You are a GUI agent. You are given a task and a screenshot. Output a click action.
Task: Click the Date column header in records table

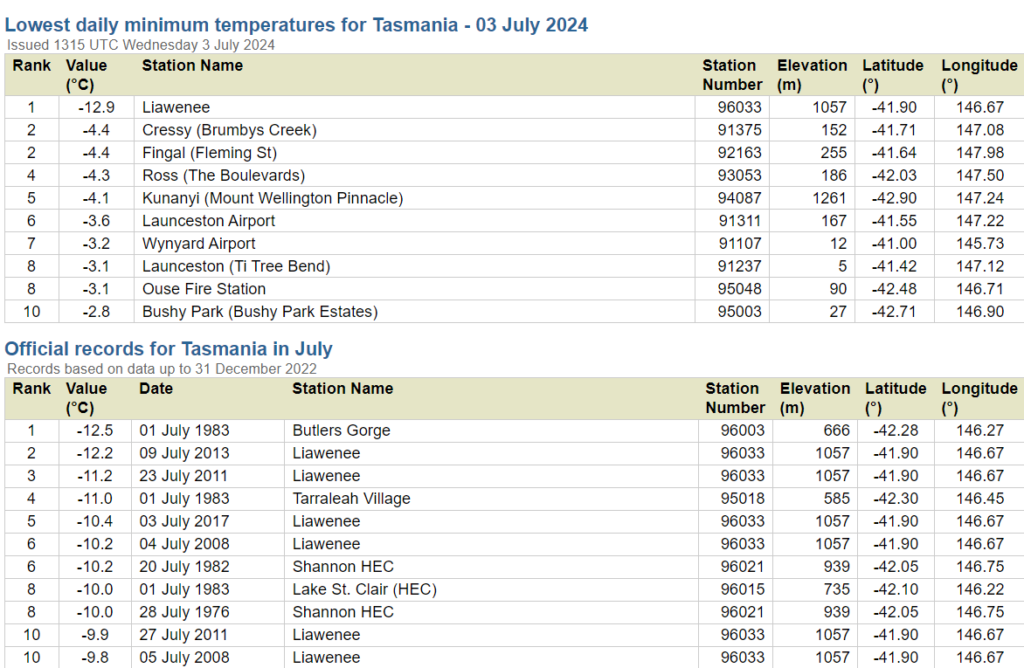tap(156, 389)
